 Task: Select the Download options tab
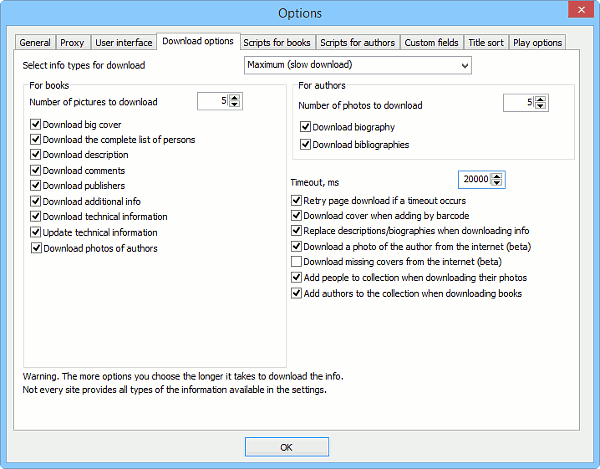[x=198, y=41]
